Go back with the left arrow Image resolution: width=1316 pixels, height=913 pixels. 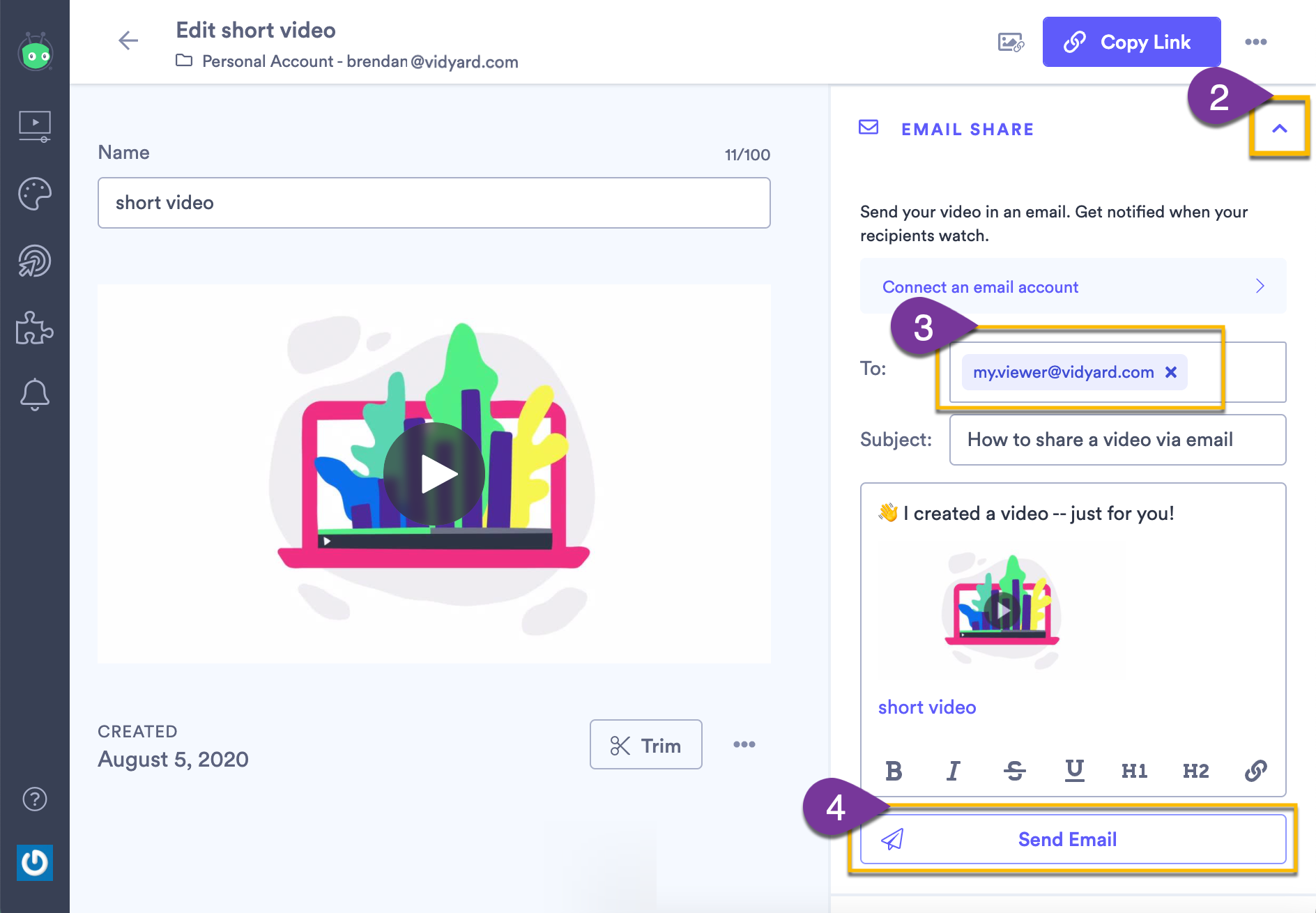(128, 40)
